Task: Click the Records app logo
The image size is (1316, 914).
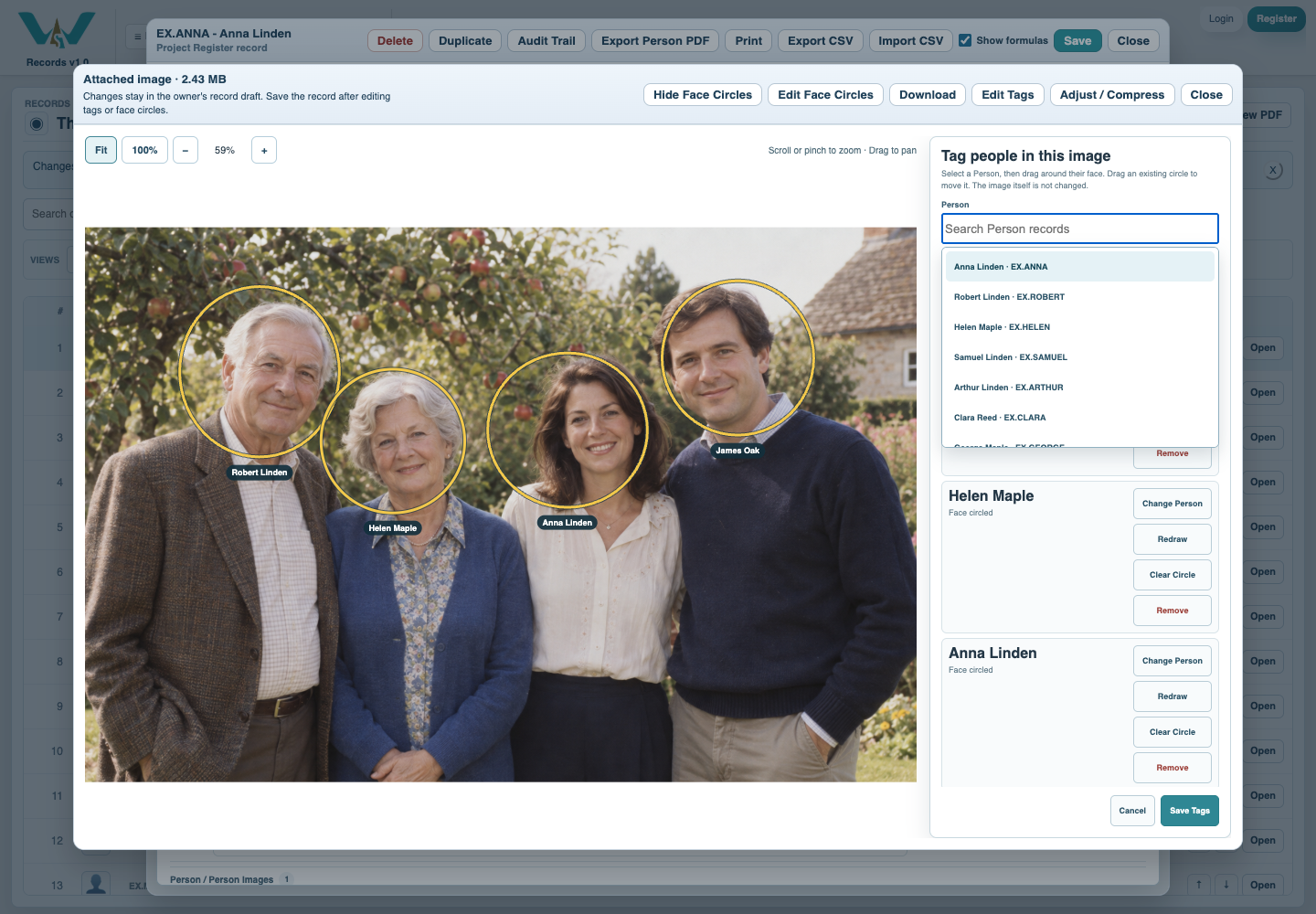Action: click(57, 32)
